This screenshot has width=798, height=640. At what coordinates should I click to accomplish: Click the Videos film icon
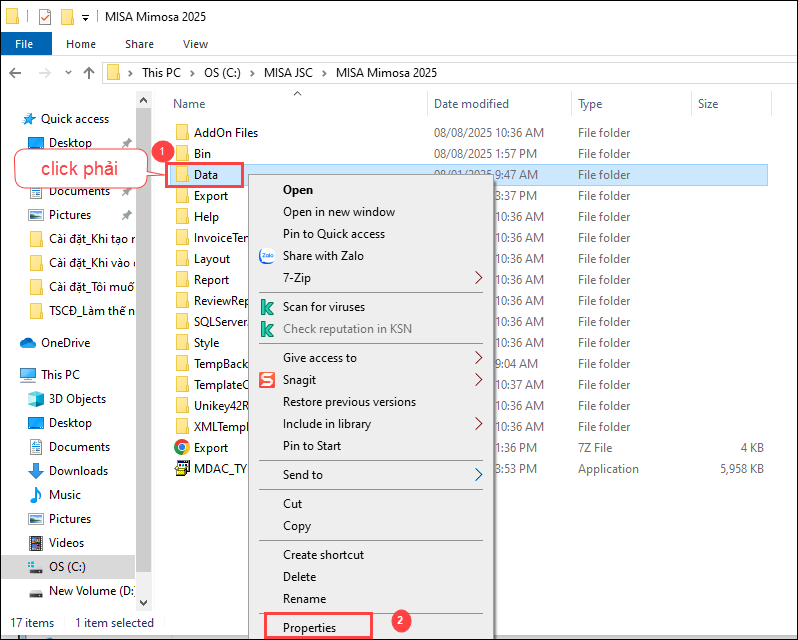click(x=36, y=543)
